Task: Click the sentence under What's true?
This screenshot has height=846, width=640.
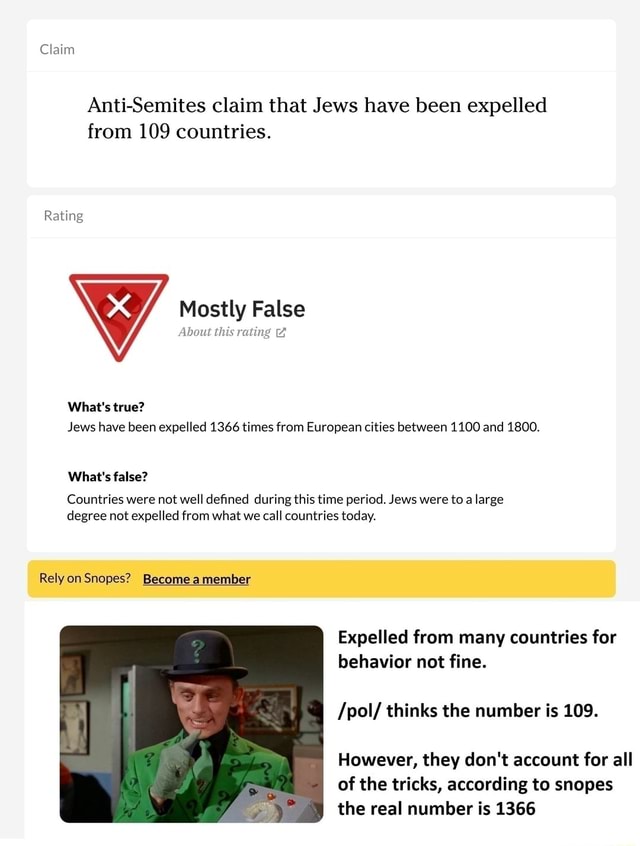Action: (x=303, y=427)
